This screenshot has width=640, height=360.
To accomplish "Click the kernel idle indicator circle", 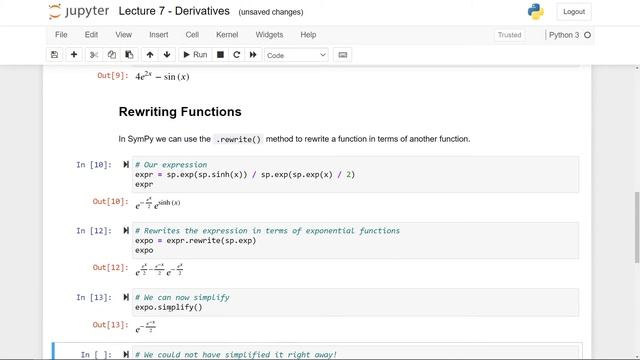I will tap(587, 35).
